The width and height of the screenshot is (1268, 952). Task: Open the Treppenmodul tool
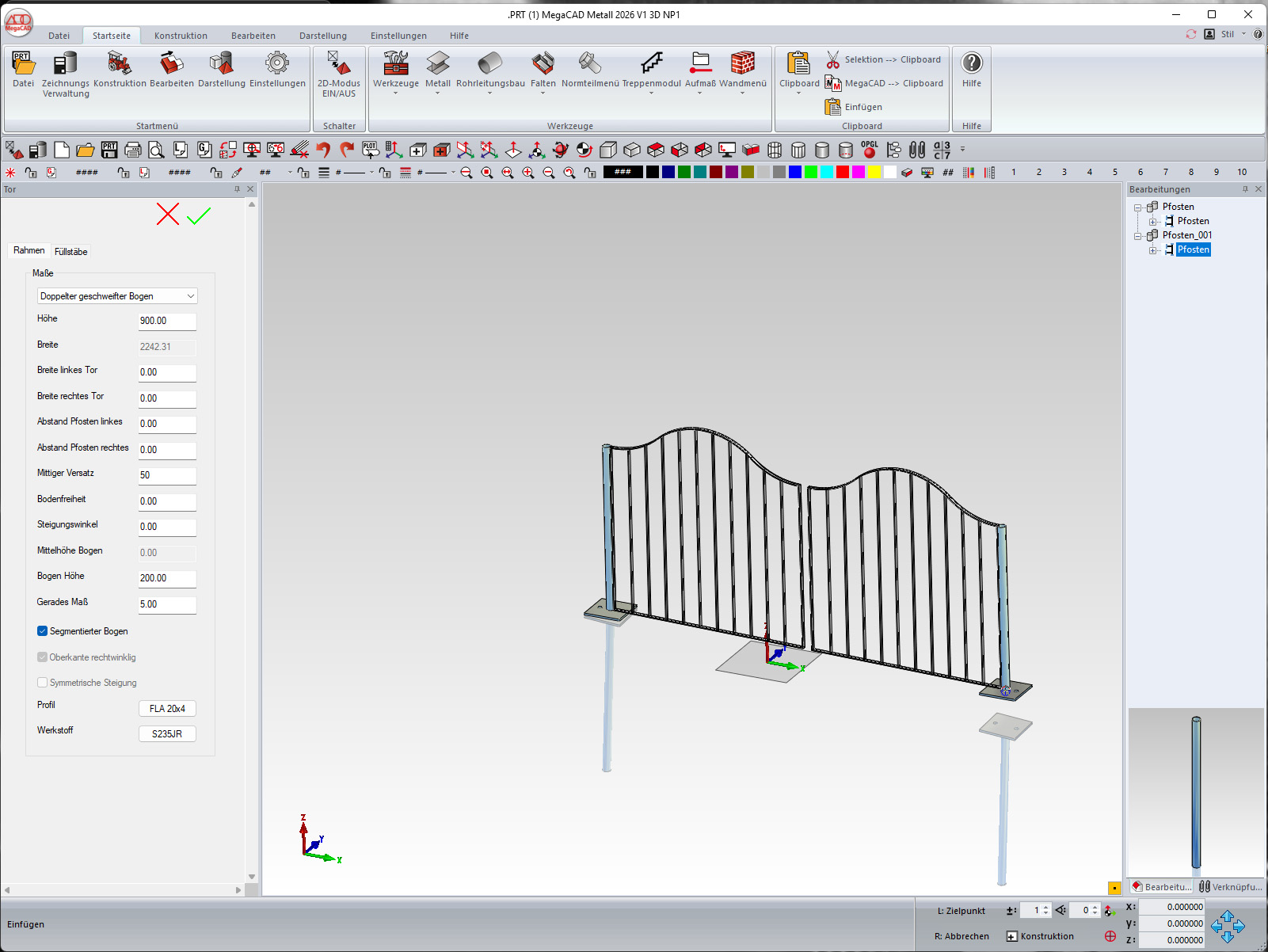(x=651, y=64)
